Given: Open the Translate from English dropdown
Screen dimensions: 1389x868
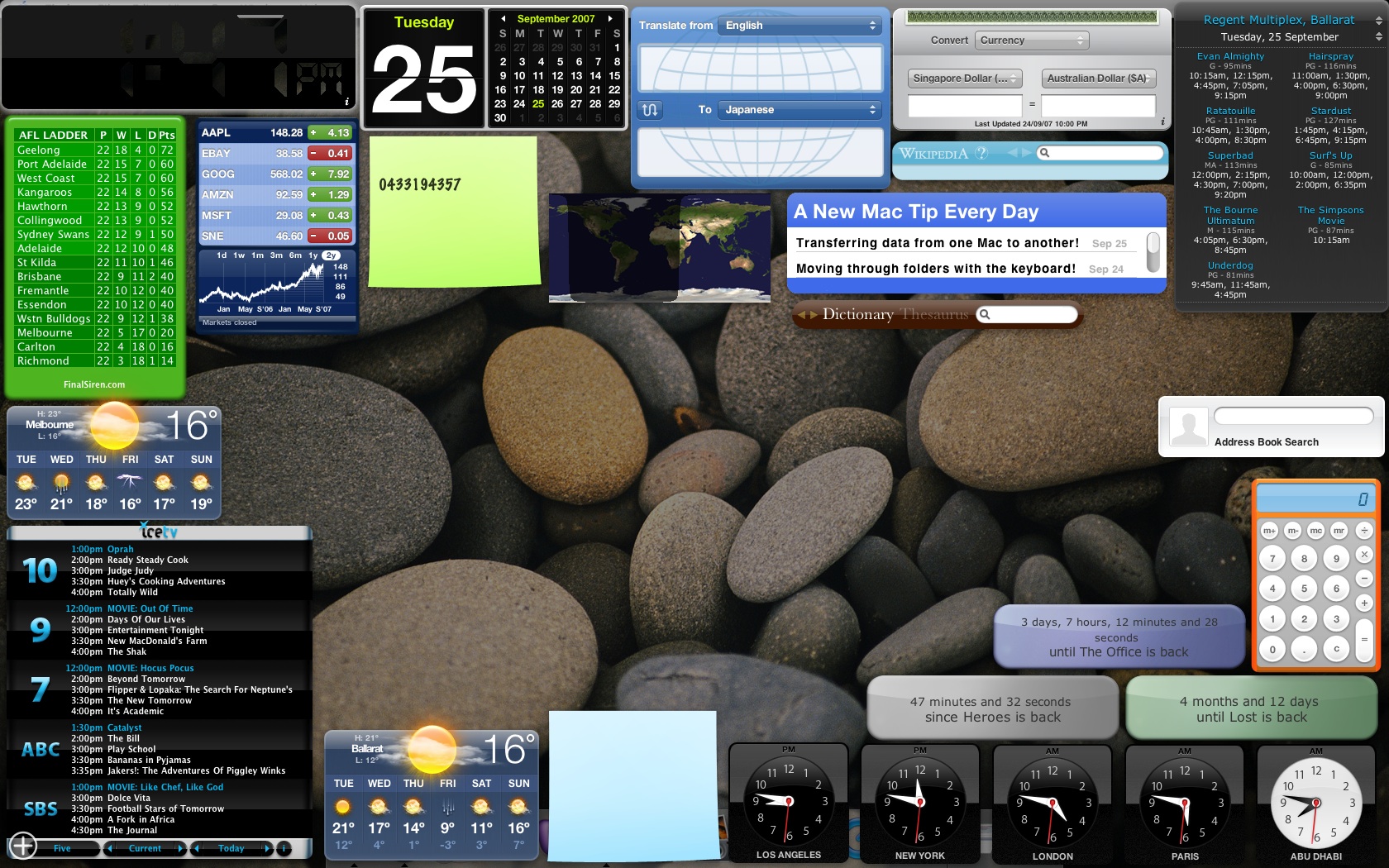Looking at the screenshot, I should [x=800, y=26].
